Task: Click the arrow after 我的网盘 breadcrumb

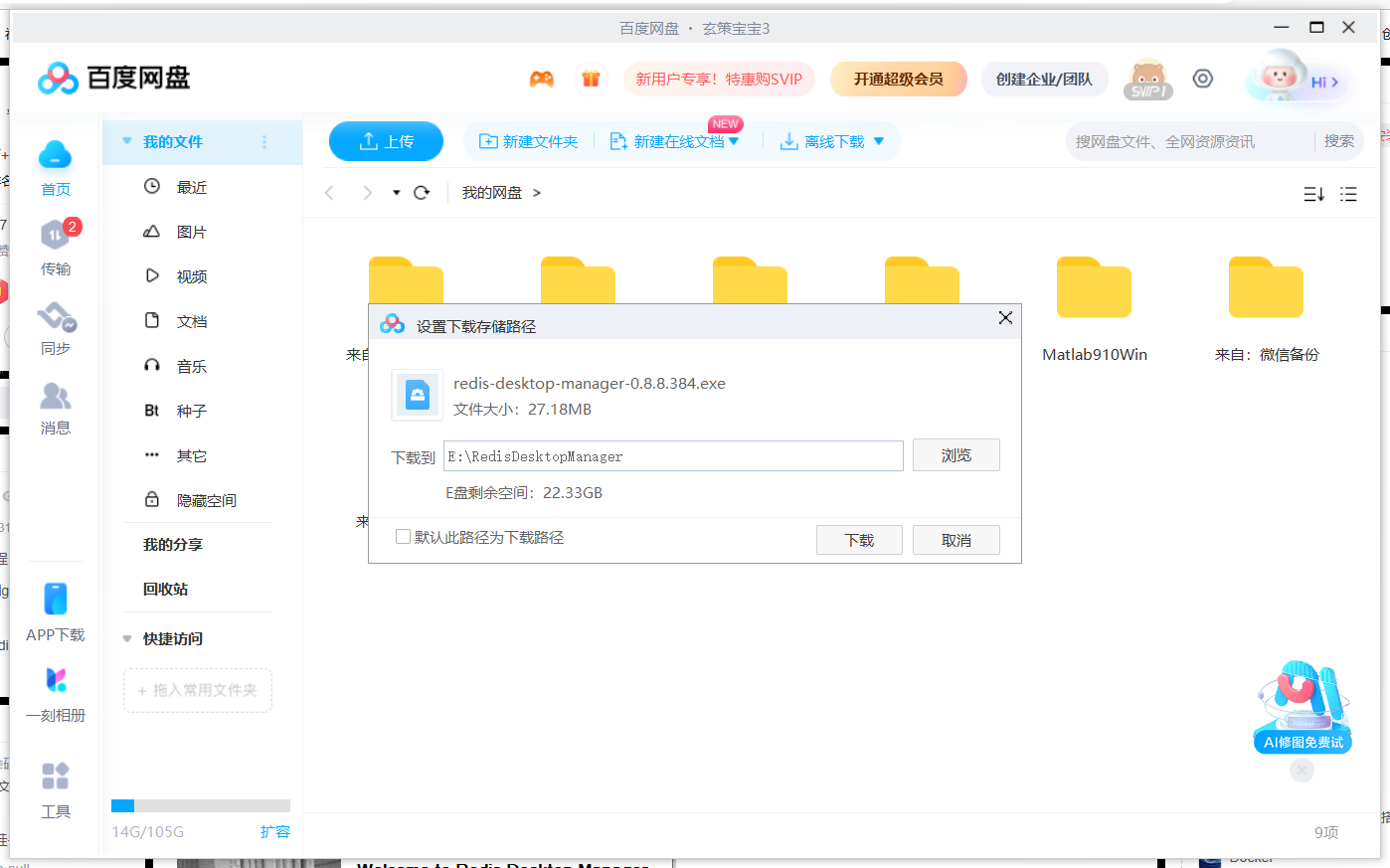Action: pyautogui.click(x=537, y=193)
